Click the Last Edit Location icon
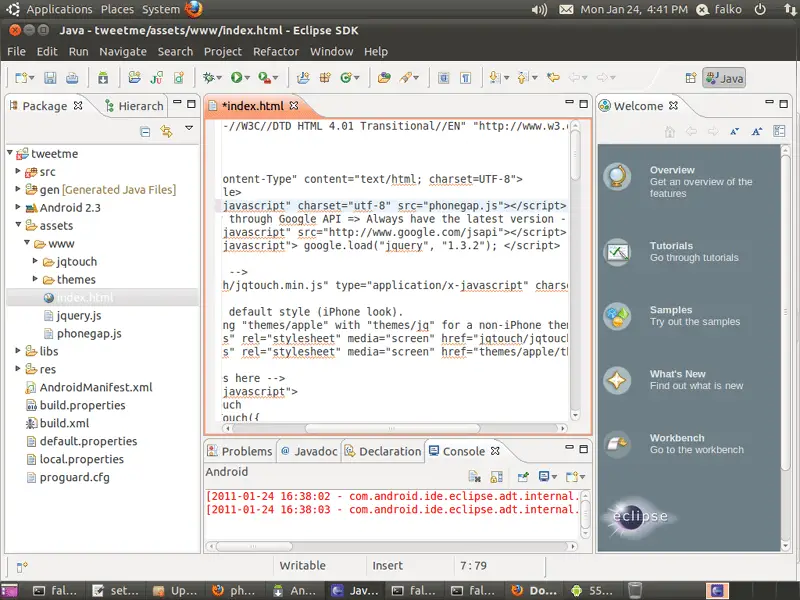 (x=553, y=78)
